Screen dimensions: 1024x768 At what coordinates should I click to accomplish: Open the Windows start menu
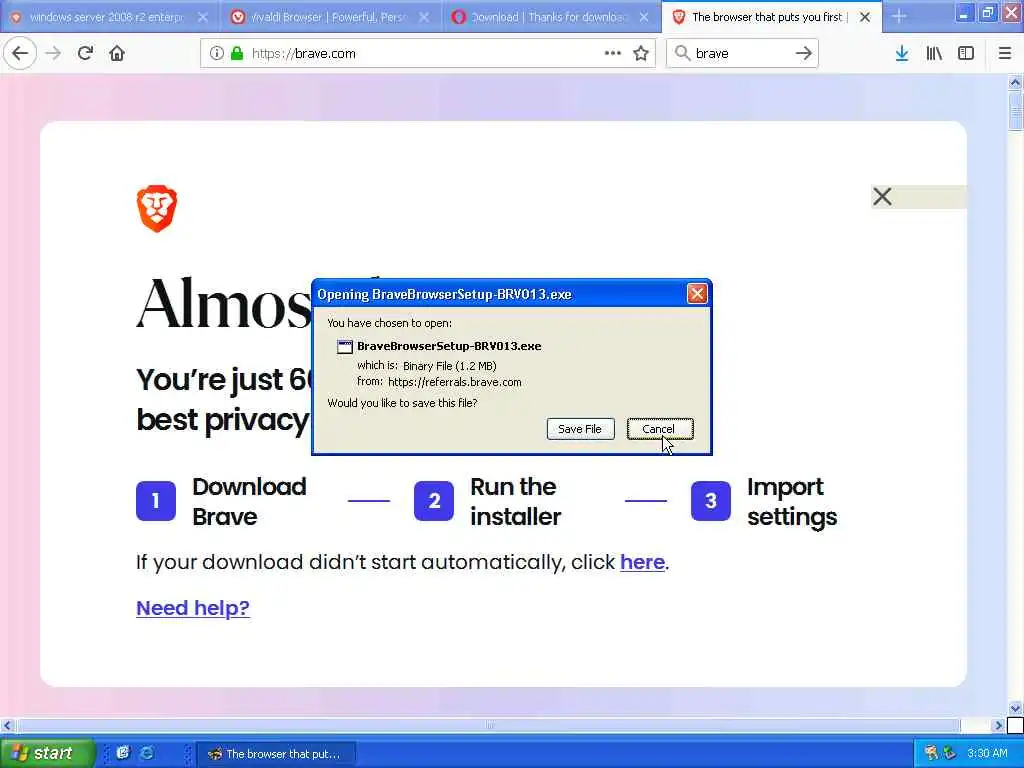[46, 753]
